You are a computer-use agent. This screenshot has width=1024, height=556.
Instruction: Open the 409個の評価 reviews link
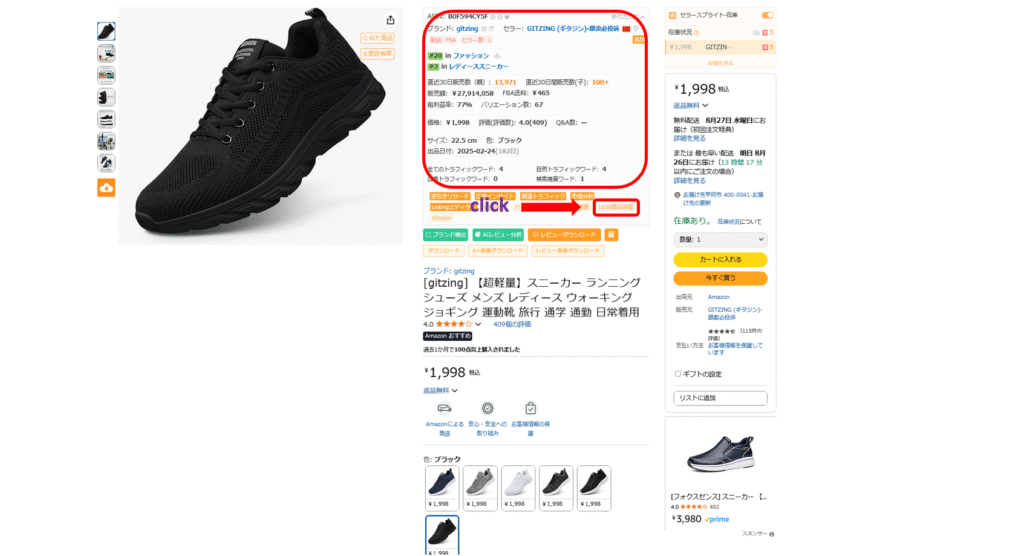[511, 324]
